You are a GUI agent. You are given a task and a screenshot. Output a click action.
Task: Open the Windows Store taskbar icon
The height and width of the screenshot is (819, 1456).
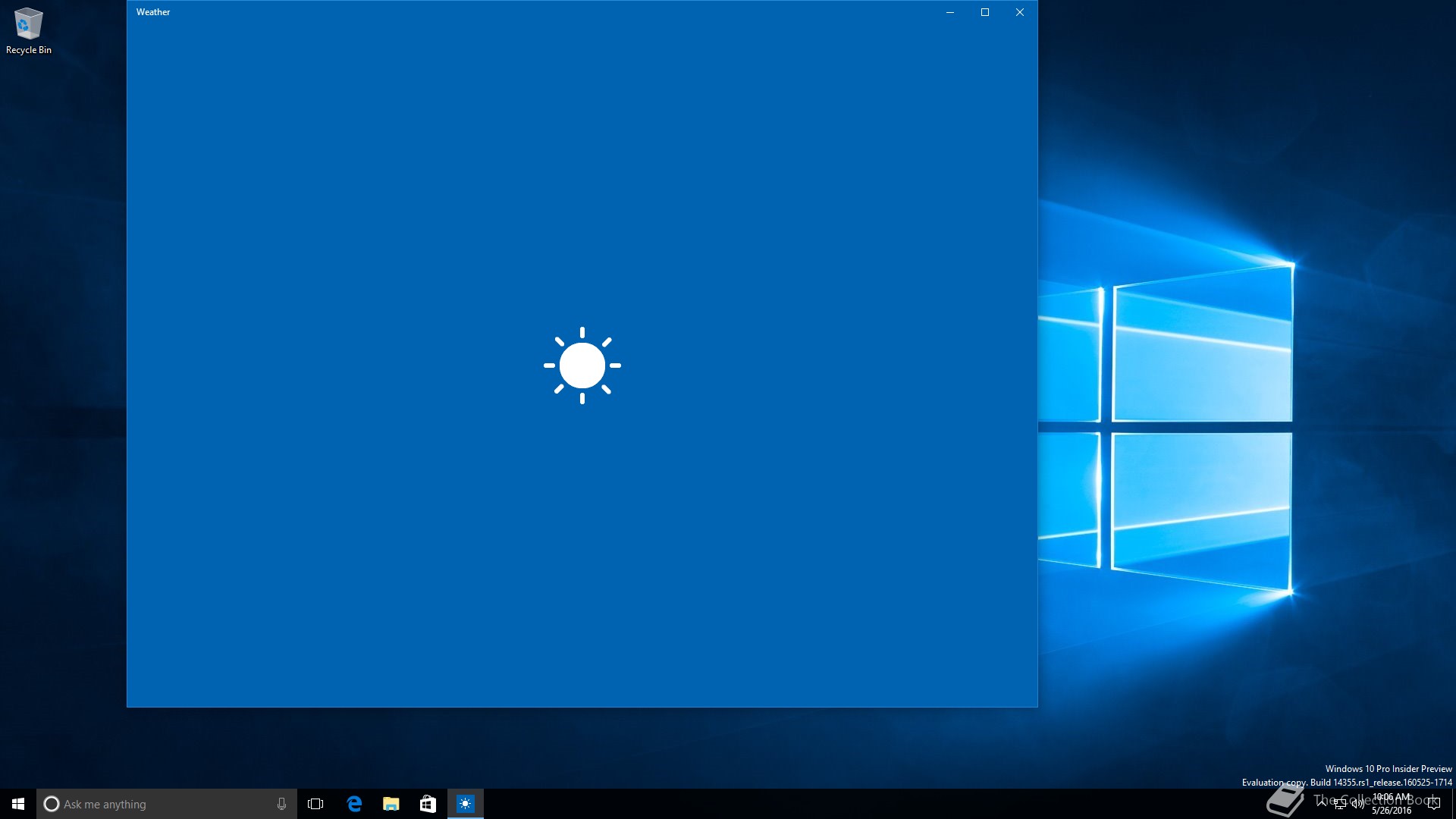tap(428, 804)
